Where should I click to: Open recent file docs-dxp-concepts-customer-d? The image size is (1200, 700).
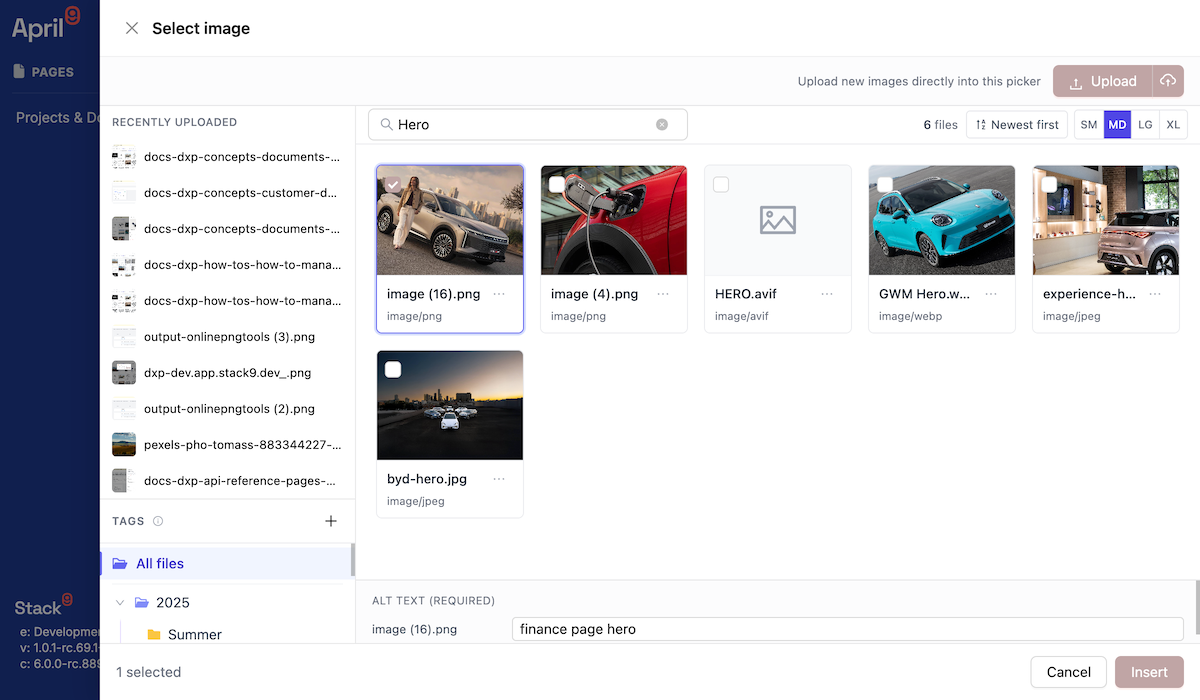point(242,193)
